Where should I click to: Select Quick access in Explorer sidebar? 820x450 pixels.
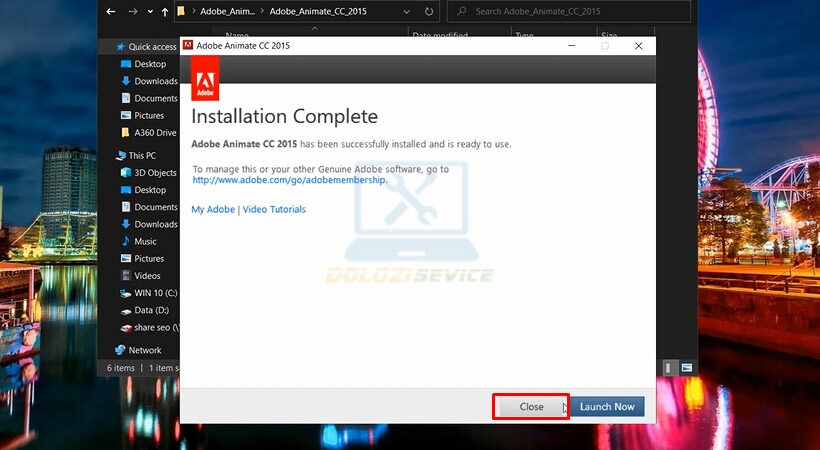[146, 47]
